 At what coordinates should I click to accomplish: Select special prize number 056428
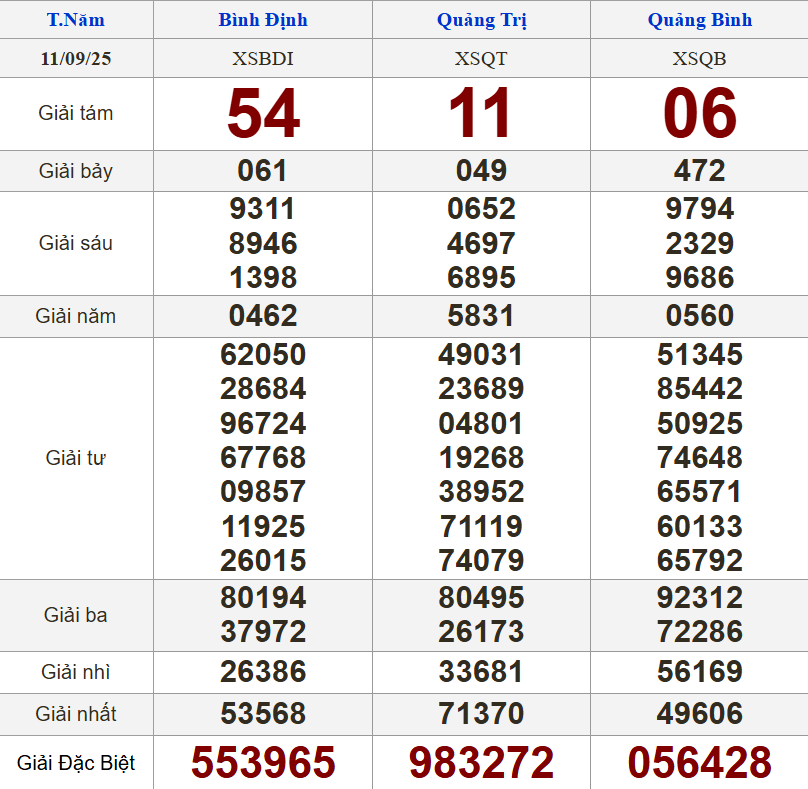point(699,763)
